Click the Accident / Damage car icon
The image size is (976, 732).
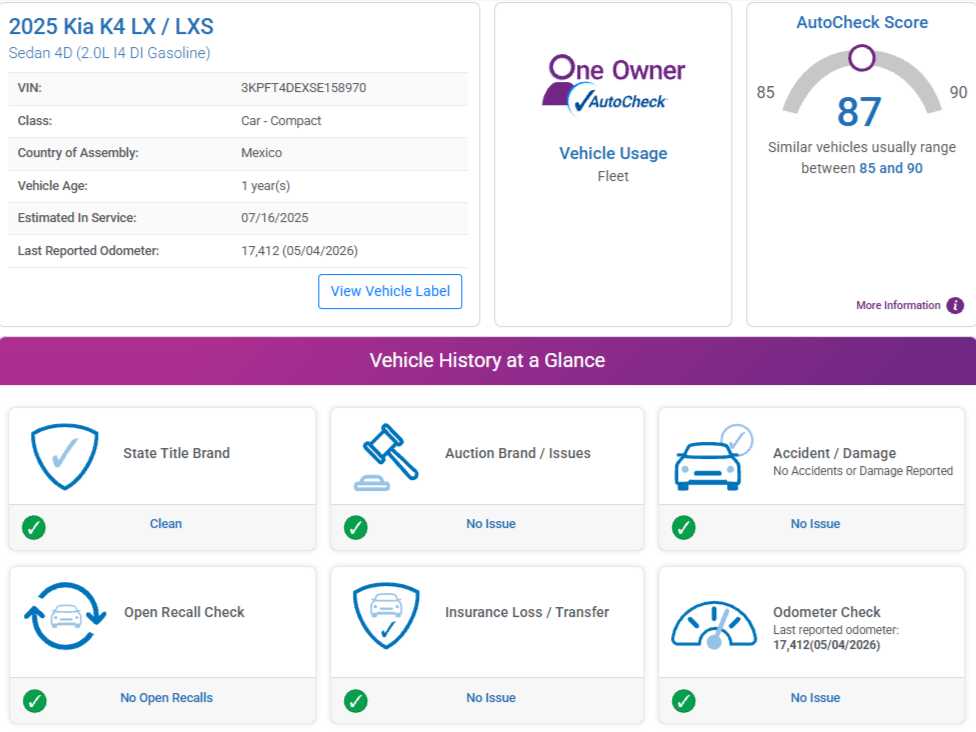[713, 458]
